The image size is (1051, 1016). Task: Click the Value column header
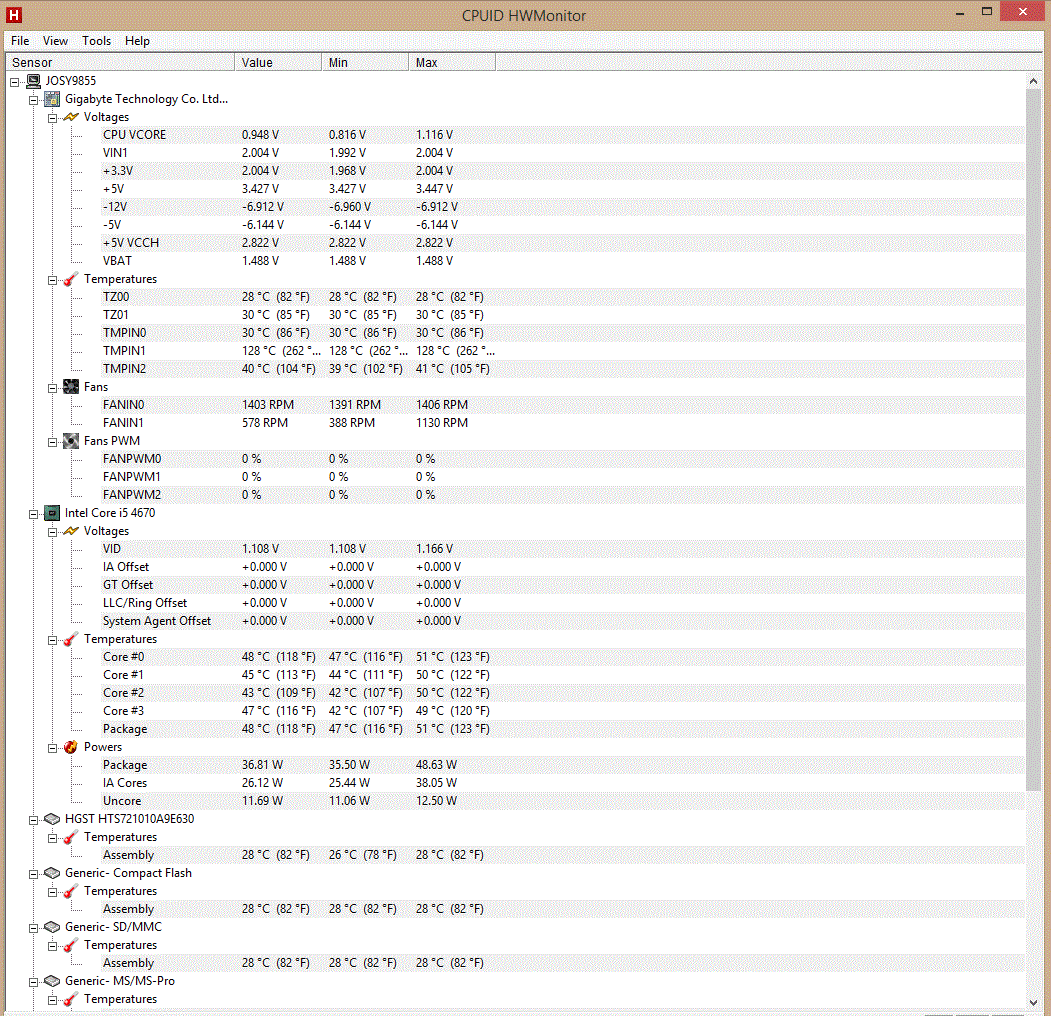point(278,62)
